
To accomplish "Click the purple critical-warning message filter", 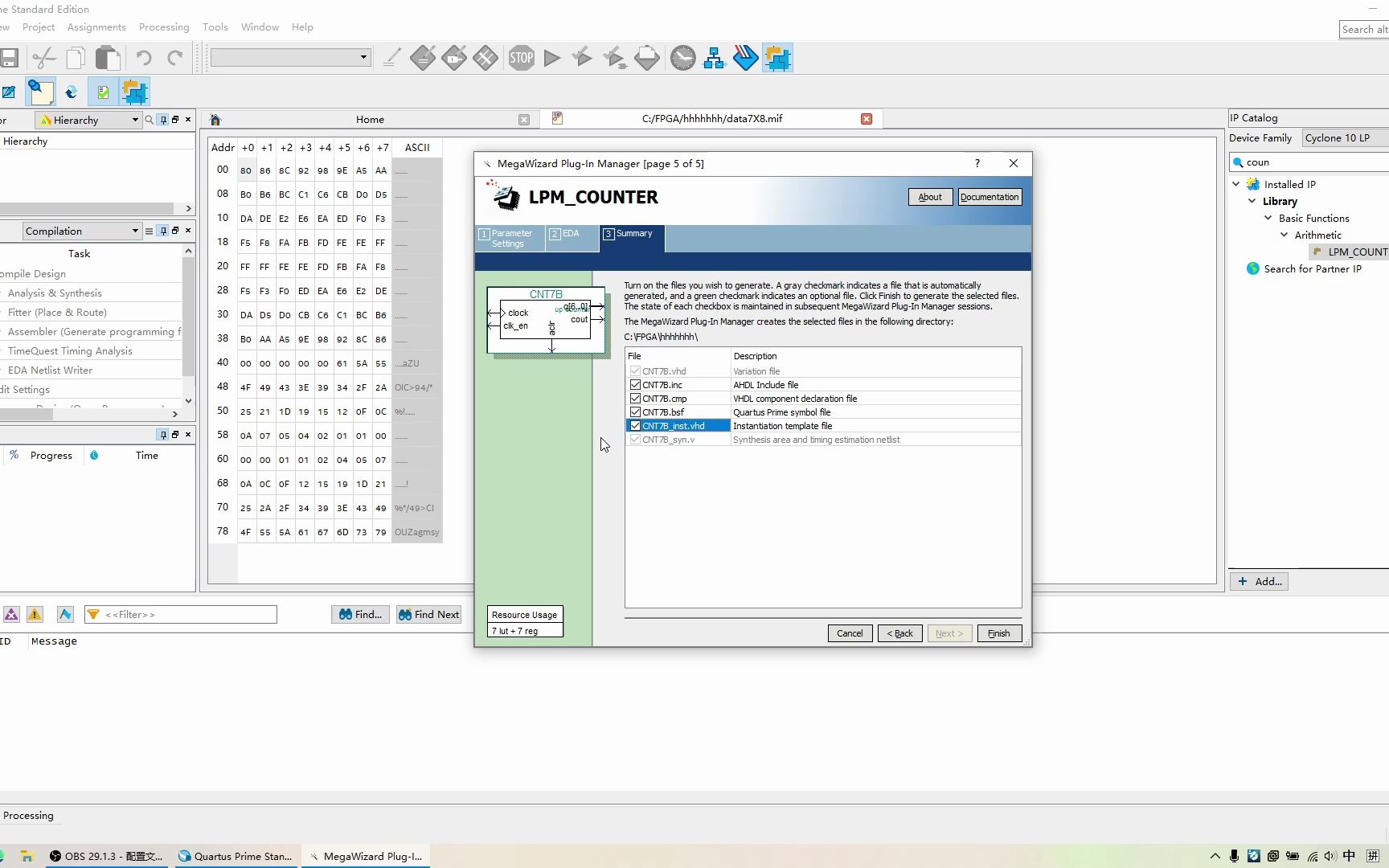I will [x=11, y=615].
